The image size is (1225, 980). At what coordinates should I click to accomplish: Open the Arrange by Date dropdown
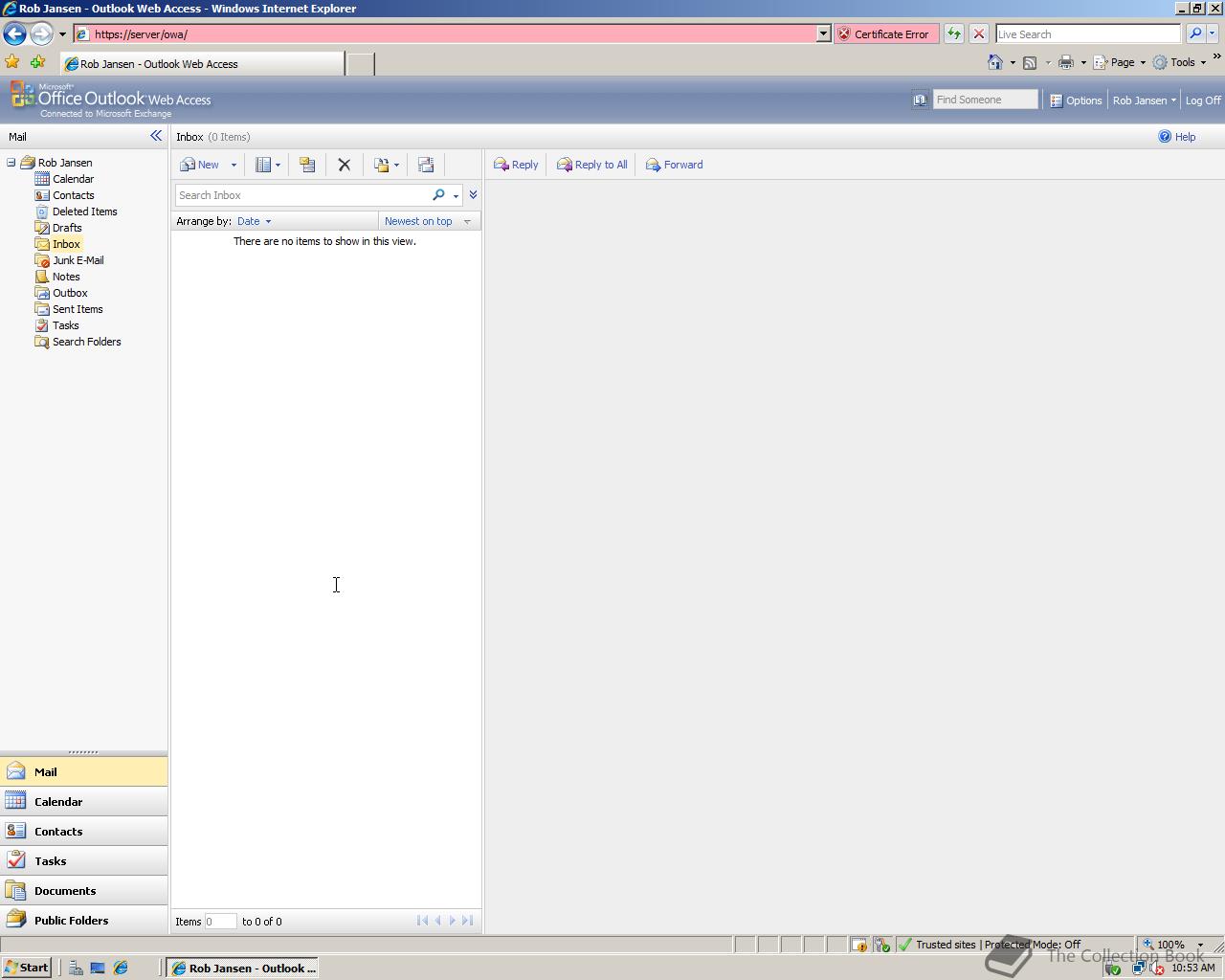[254, 221]
